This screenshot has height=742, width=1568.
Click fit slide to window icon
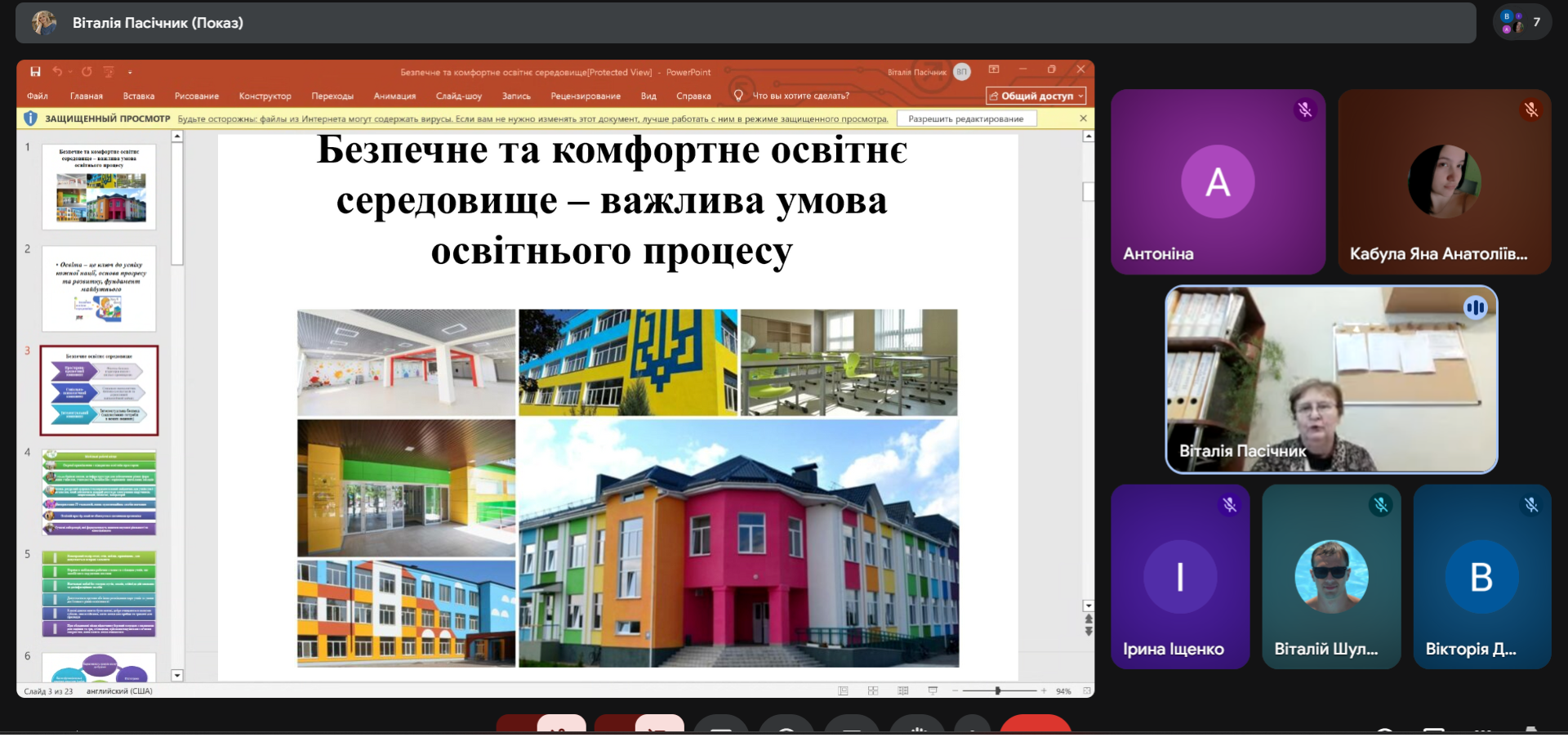coord(1087,691)
